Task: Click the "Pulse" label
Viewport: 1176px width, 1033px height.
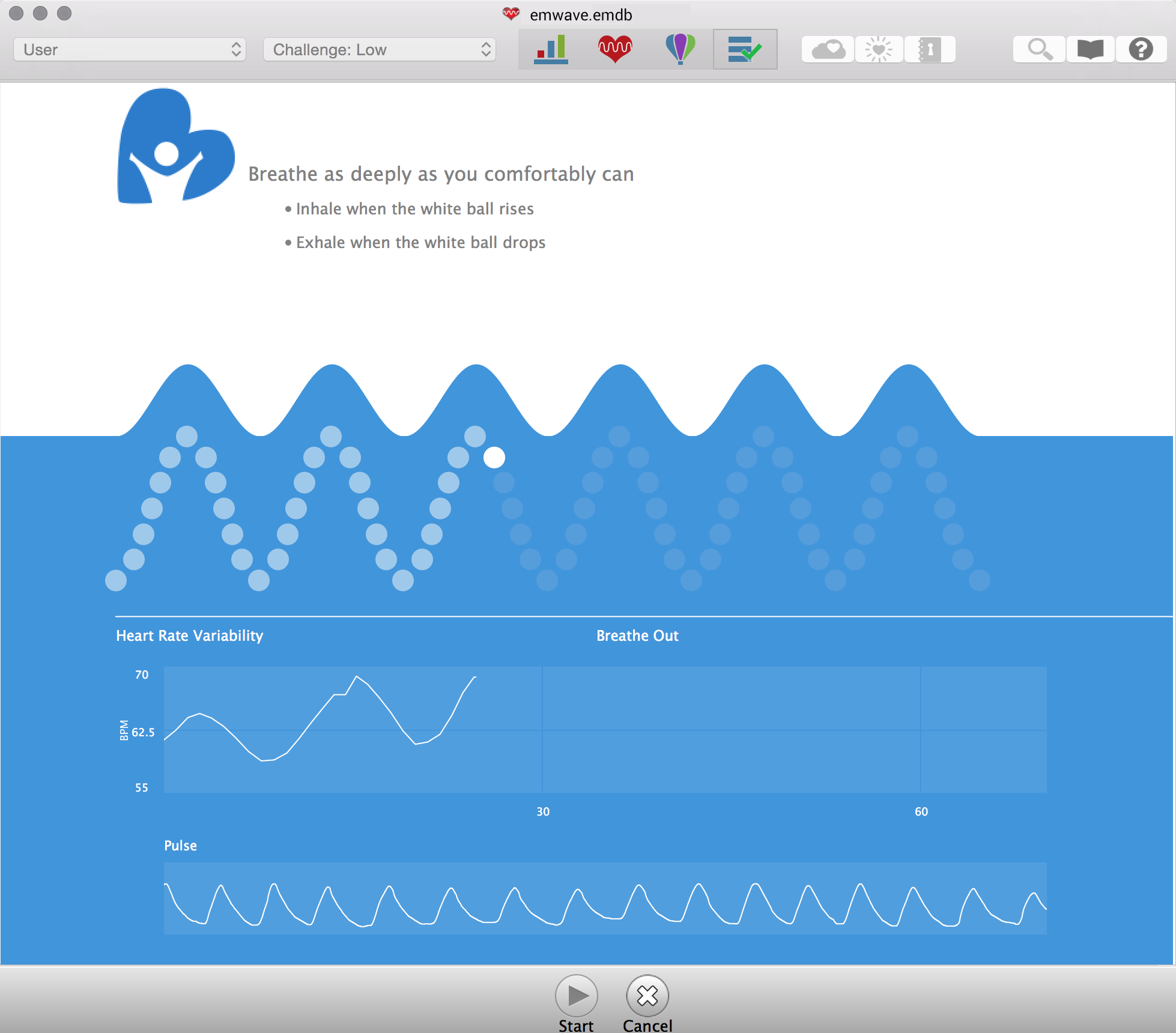Action: tap(180, 846)
